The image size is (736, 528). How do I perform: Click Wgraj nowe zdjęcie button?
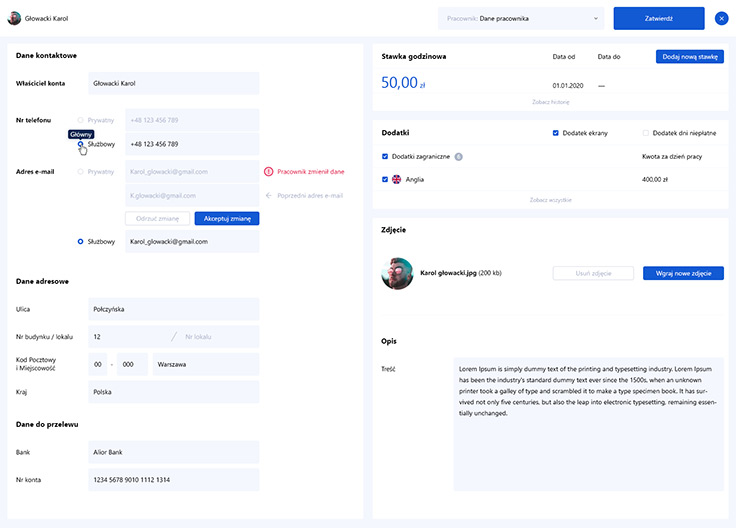pyautogui.click(x=683, y=273)
